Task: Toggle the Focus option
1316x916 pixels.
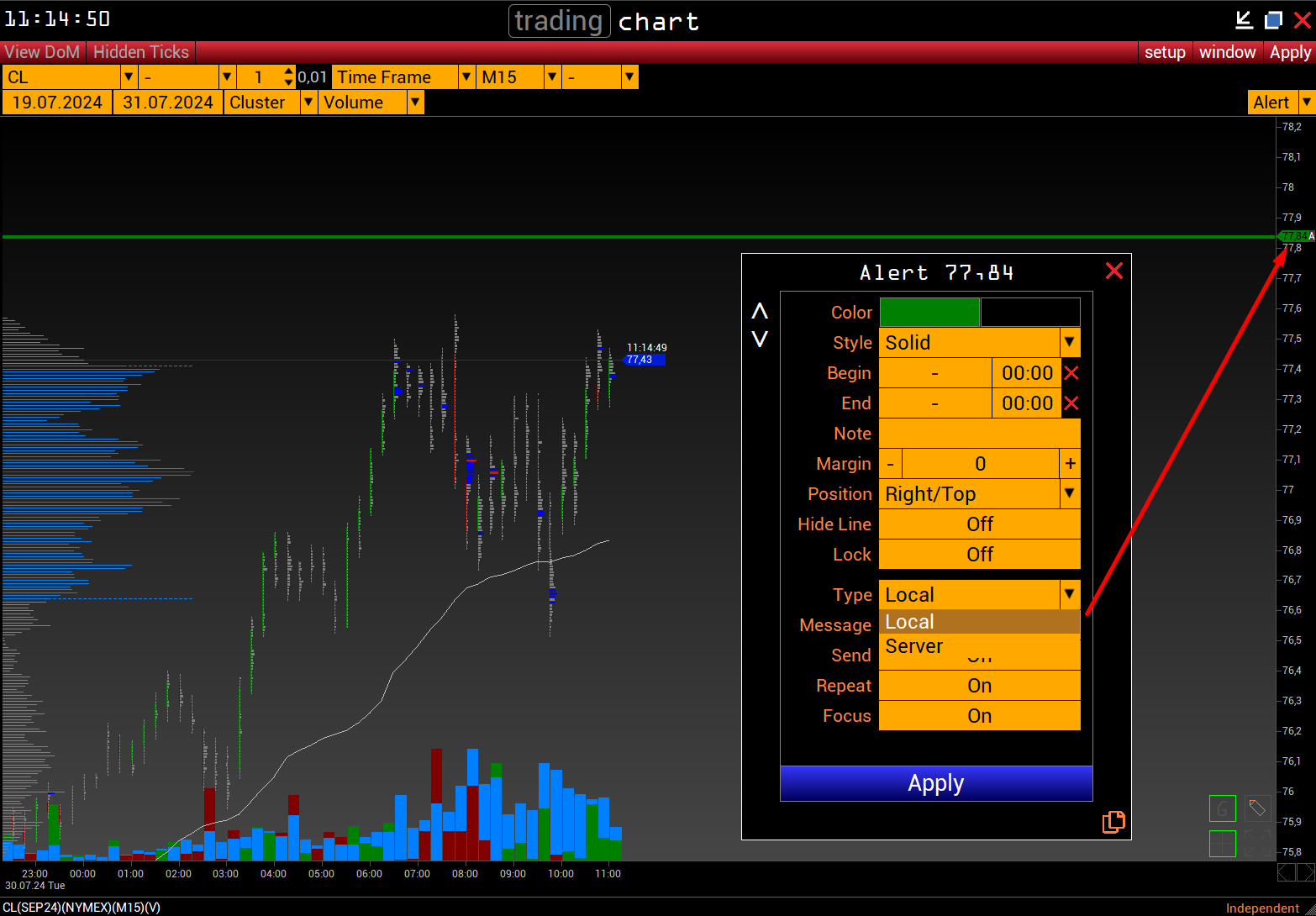Action: [979, 716]
